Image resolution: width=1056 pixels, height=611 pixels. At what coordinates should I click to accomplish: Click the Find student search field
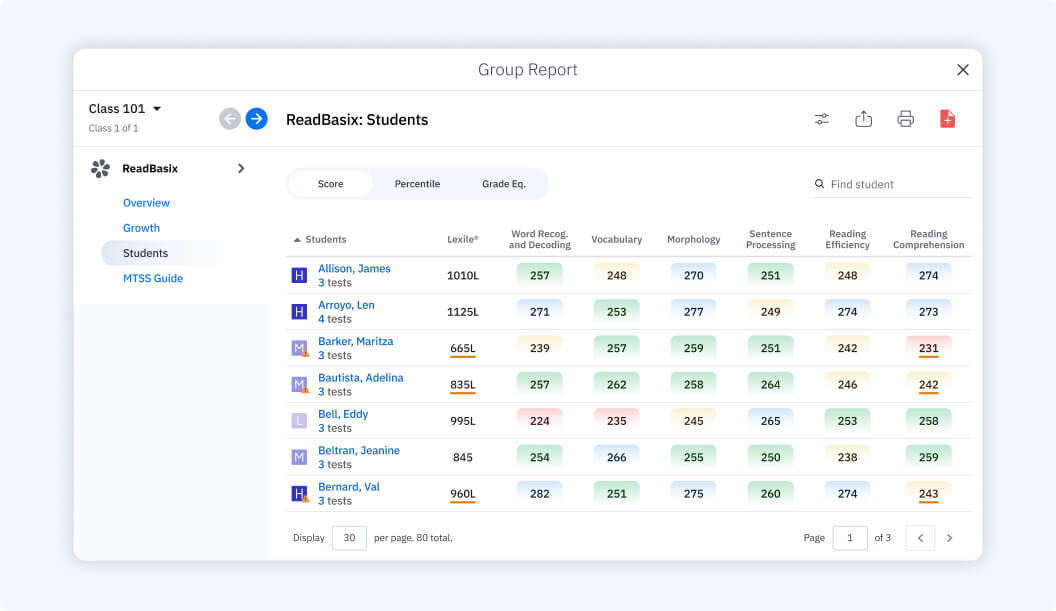(x=892, y=184)
